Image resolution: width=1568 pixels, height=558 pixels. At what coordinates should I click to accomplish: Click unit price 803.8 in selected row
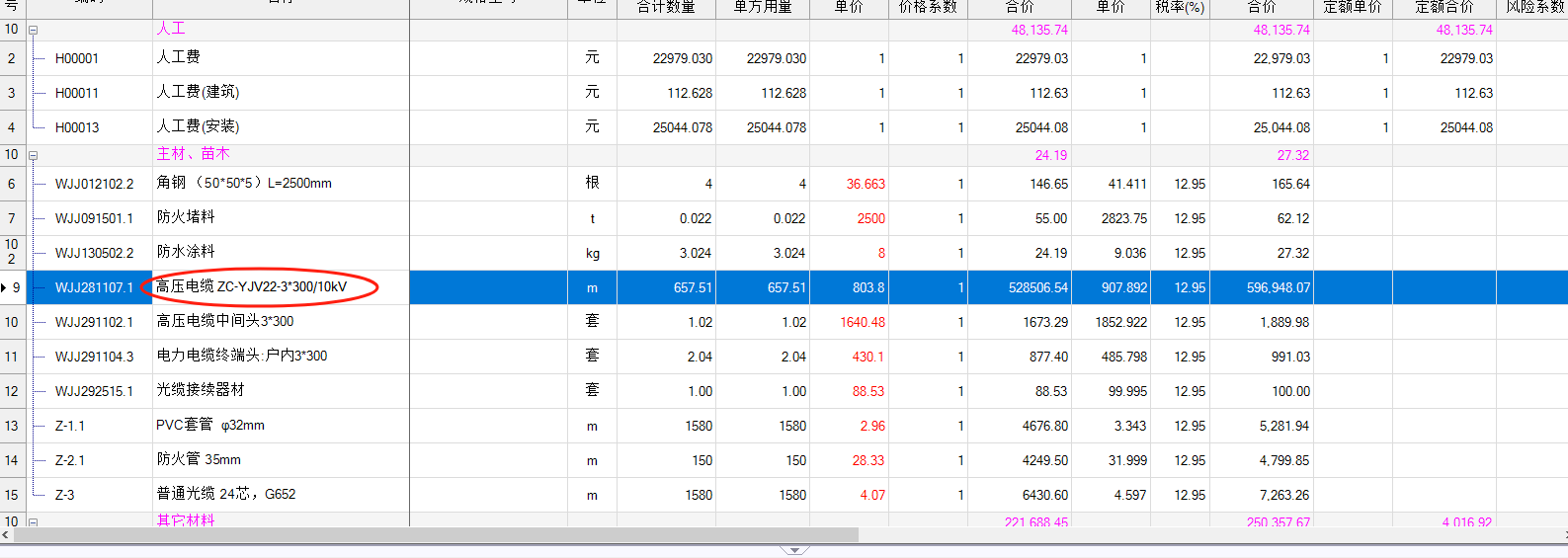[868, 287]
